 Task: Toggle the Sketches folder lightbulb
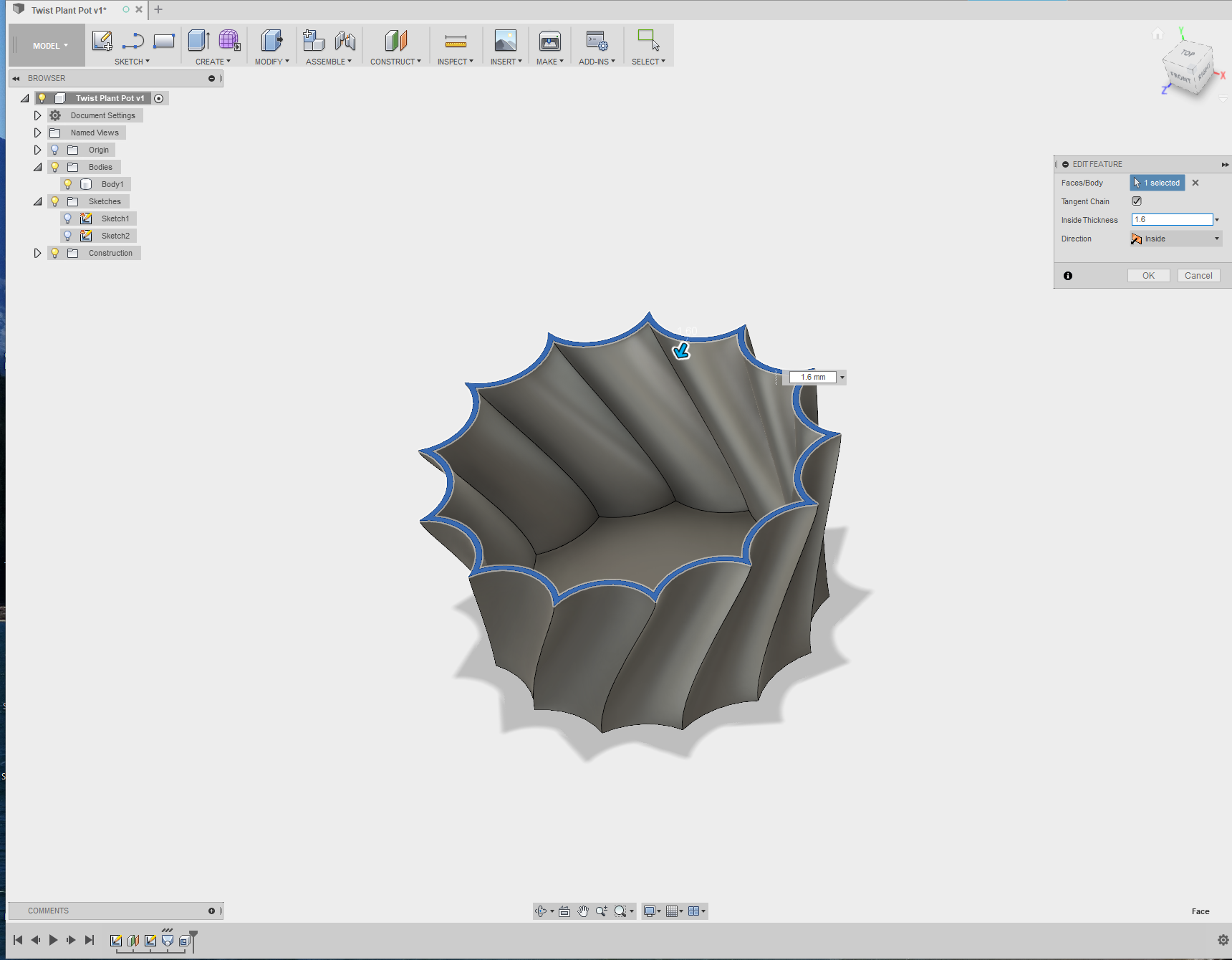click(54, 201)
